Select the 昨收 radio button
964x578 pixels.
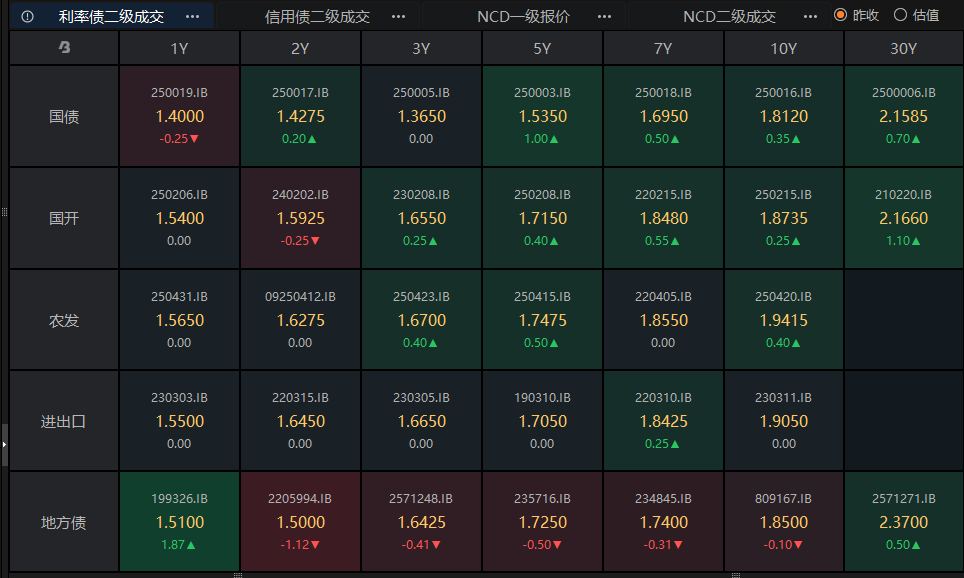tap(840, 15)
